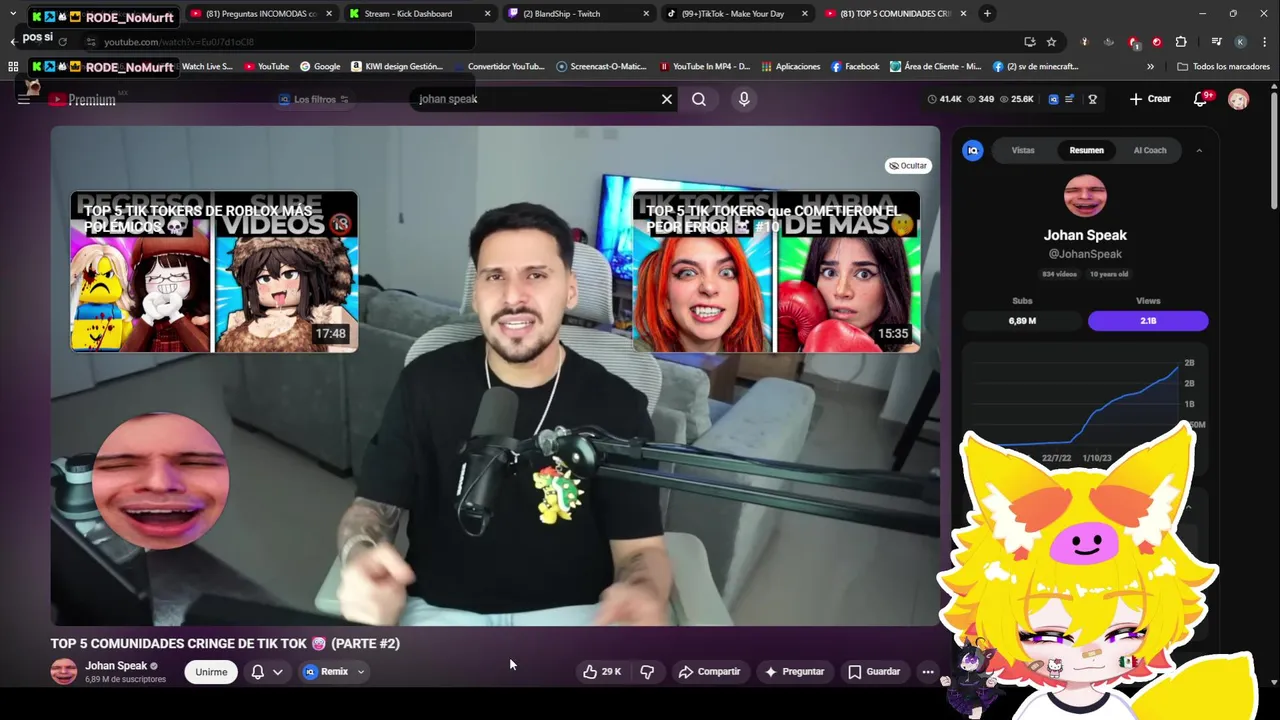The width and height of the screenshot is (1280, 720).
Task: Open the tab search dropdown arrow
Action: click(12, 14)
